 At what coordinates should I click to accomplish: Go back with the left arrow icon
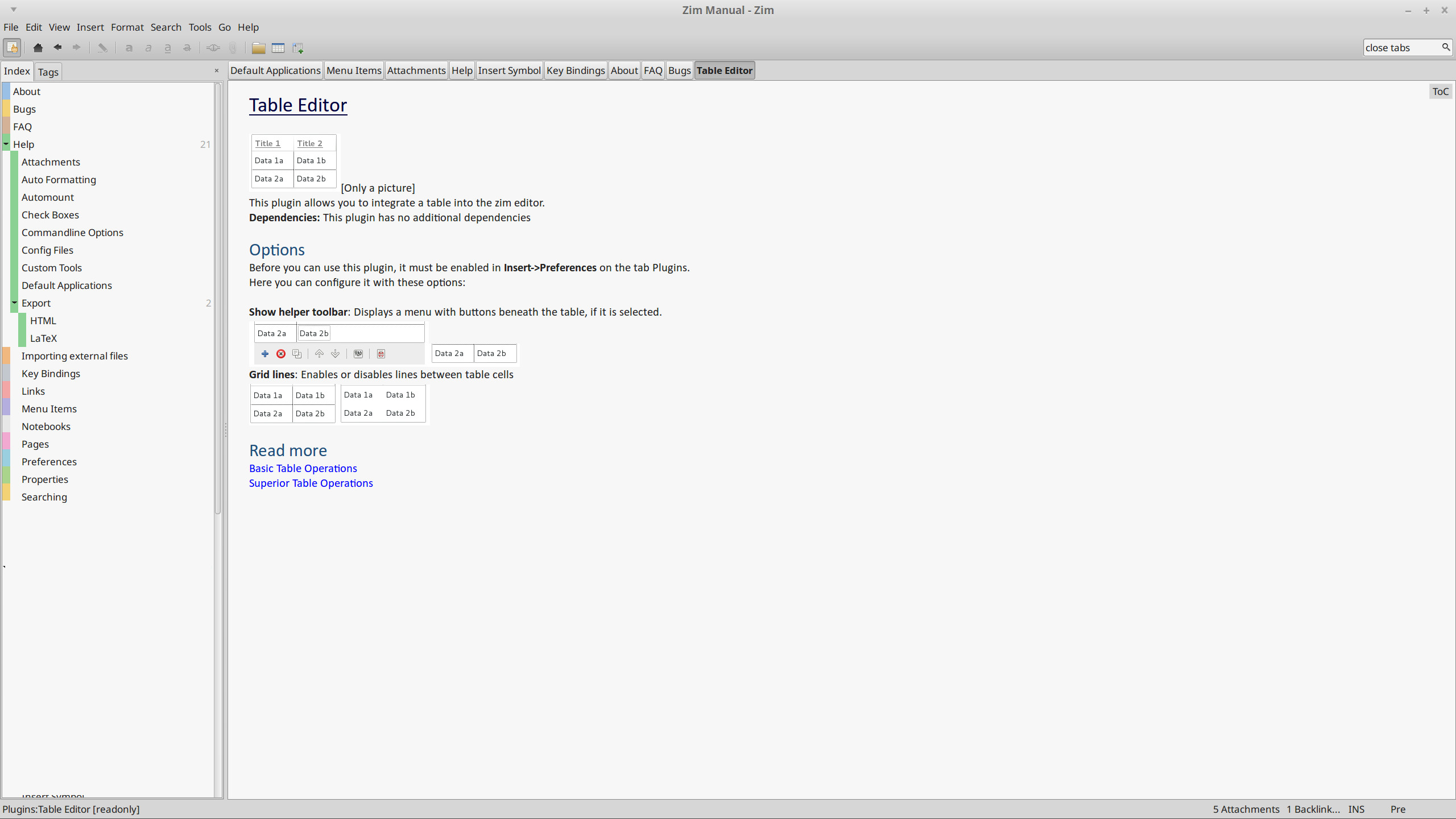pos(57,48)
